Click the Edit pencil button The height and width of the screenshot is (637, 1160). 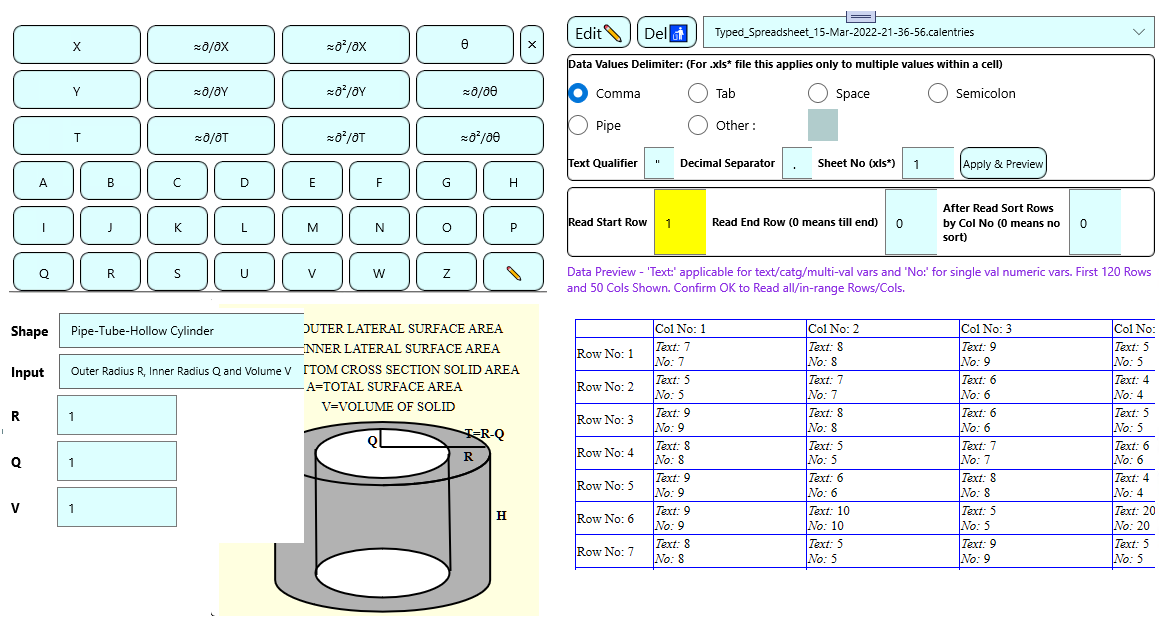(x=598, y=33)
